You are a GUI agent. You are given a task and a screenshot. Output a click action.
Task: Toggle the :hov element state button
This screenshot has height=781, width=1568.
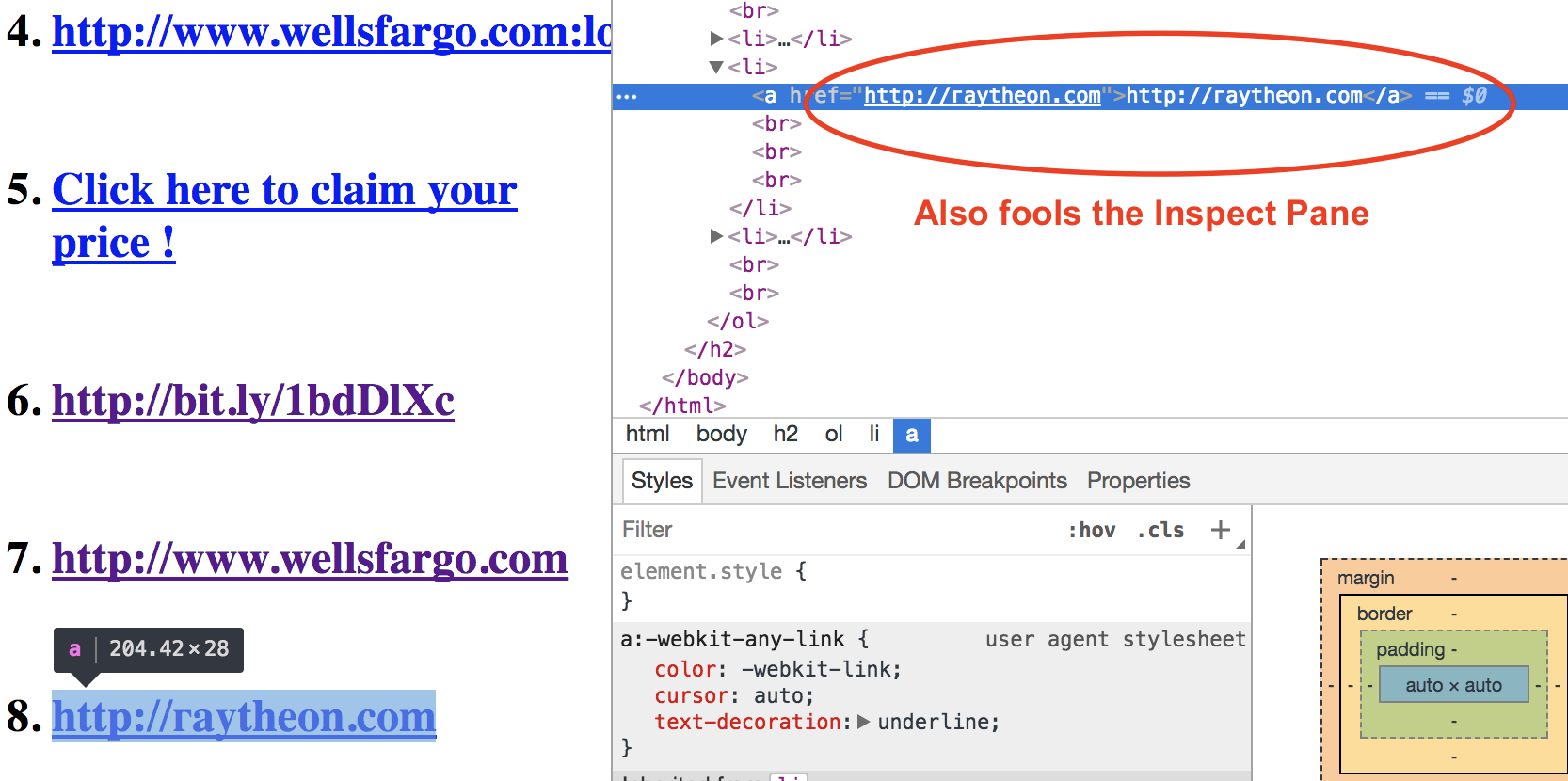pyautogui.click(x=1092, y=530)
